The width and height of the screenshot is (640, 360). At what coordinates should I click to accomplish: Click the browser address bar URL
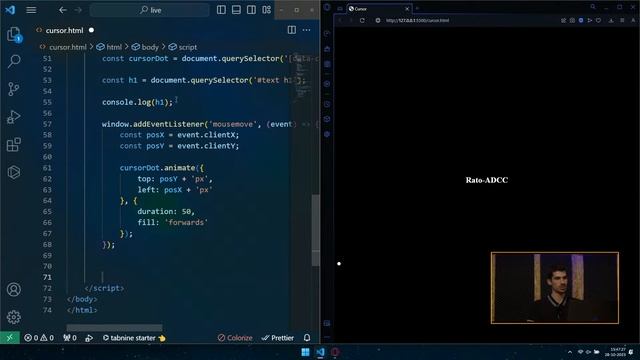click(418, 20)
